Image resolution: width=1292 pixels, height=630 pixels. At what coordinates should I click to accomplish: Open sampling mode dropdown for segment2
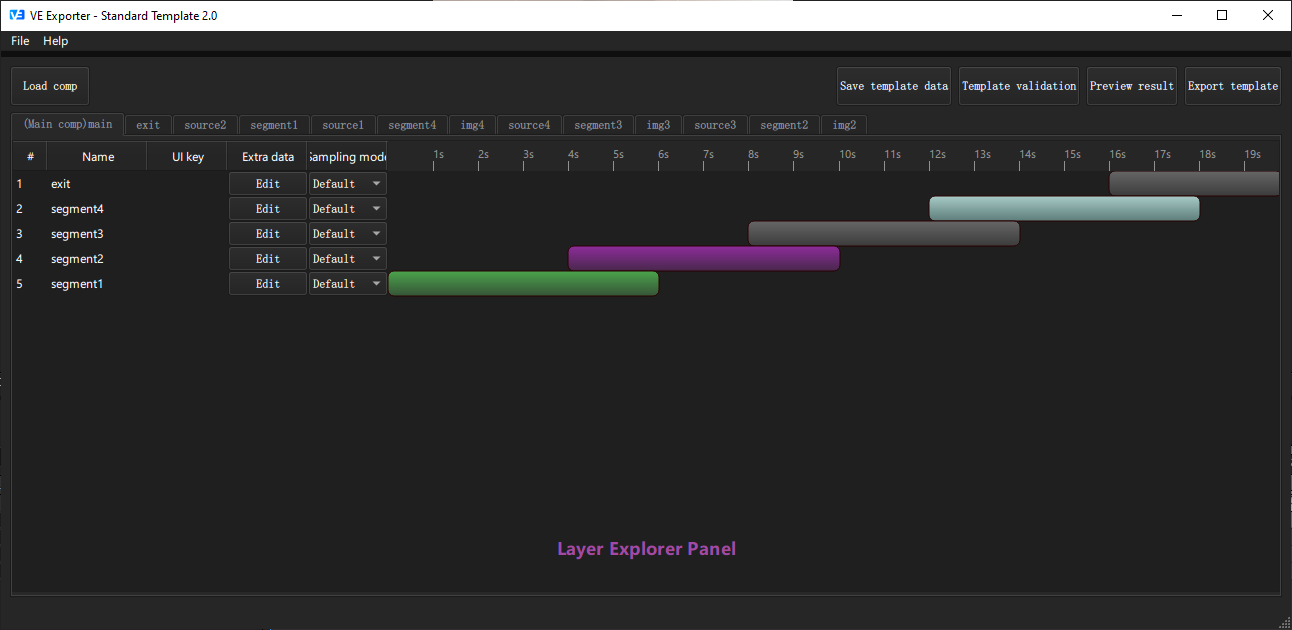[x=347, y=259]
